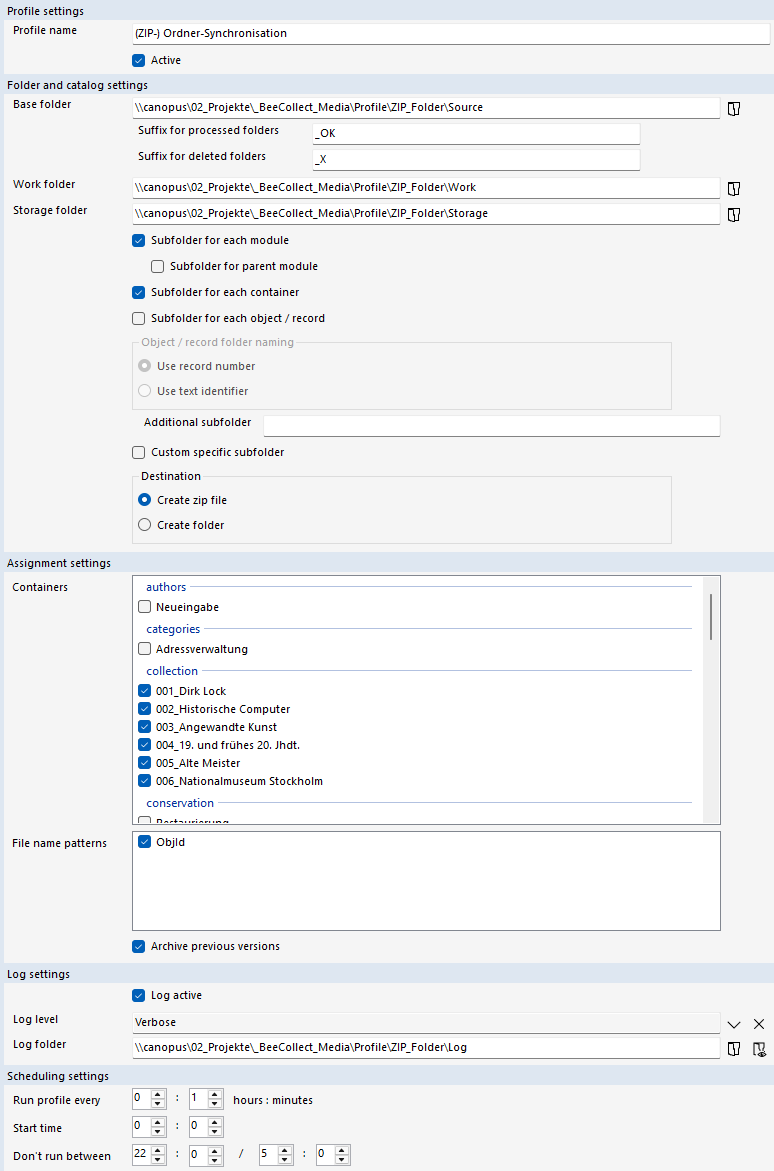Clear the Log level selection
774x1171 pixels.
click(759, 1024)
